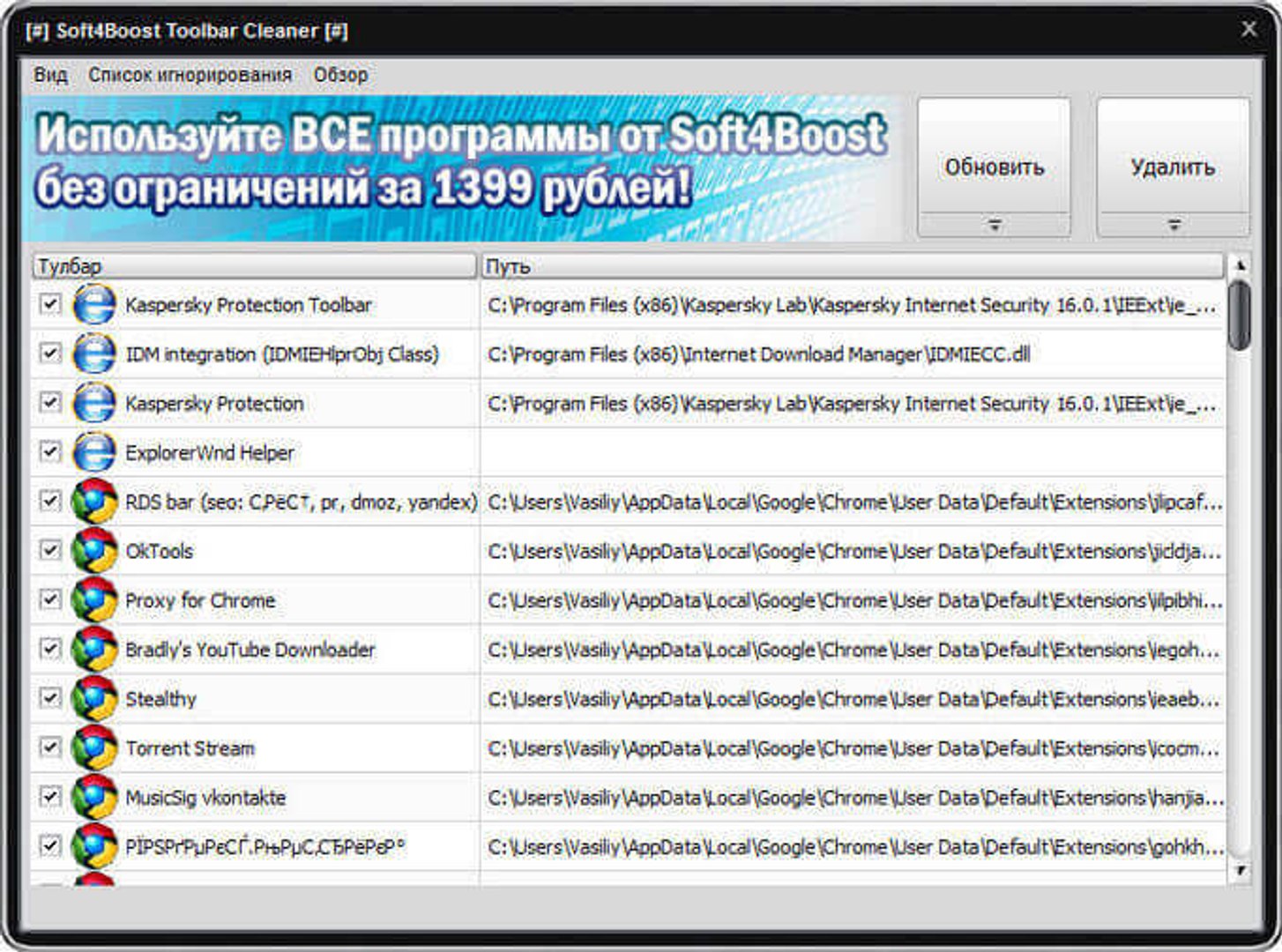Select the Chrome icon for Proxy for Chrome
This screenshot has width=1282, height=952.
click(94, 601)
